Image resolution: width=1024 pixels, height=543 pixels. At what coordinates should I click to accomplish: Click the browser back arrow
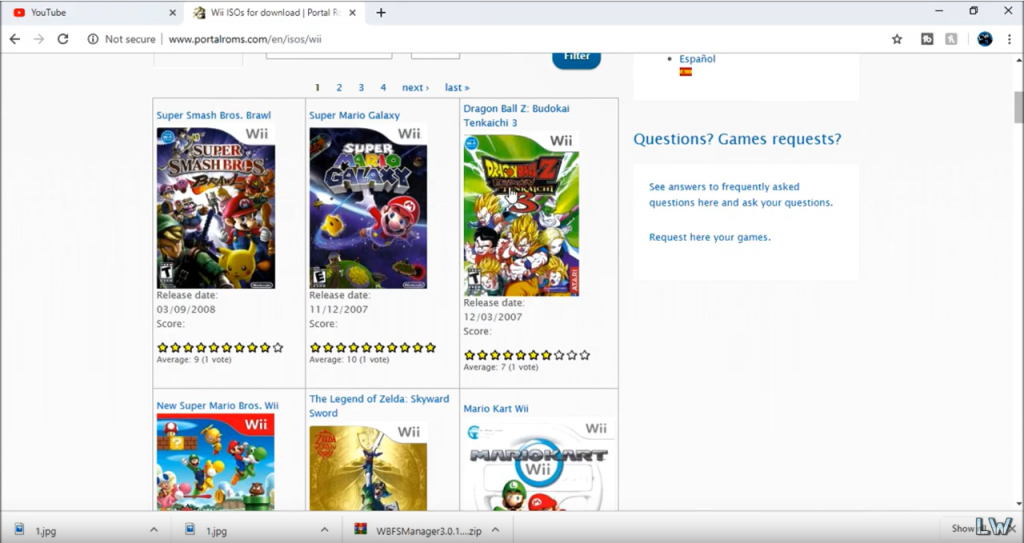(15, 39)
